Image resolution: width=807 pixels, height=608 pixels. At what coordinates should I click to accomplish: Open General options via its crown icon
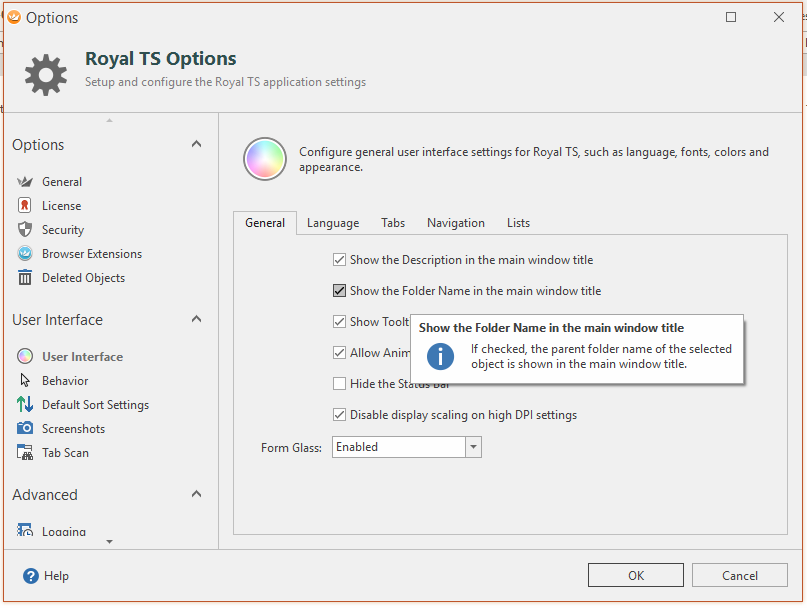pos(25,182)
